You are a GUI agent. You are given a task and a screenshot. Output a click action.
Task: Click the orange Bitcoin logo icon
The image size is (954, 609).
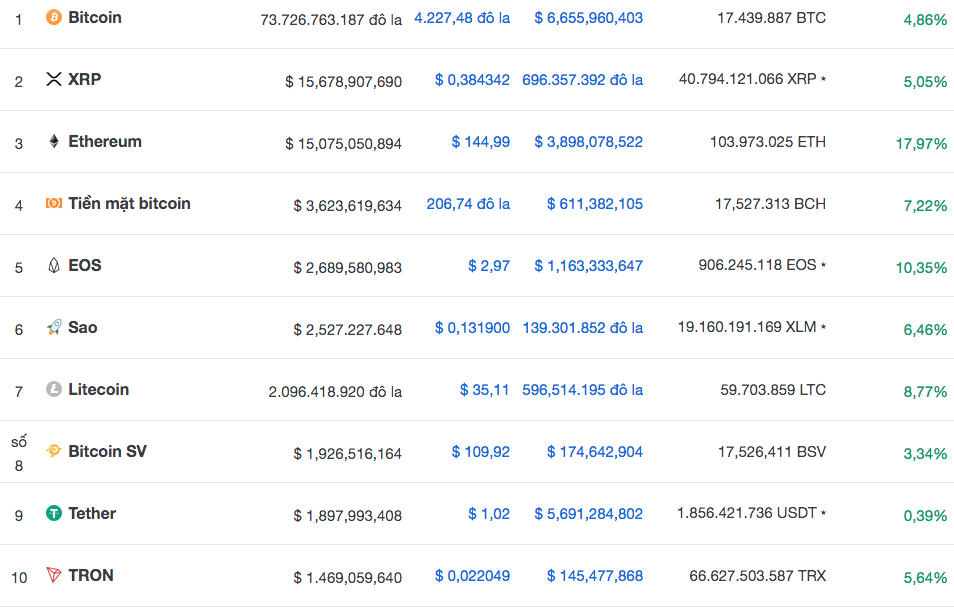click(x=54, y=17)
